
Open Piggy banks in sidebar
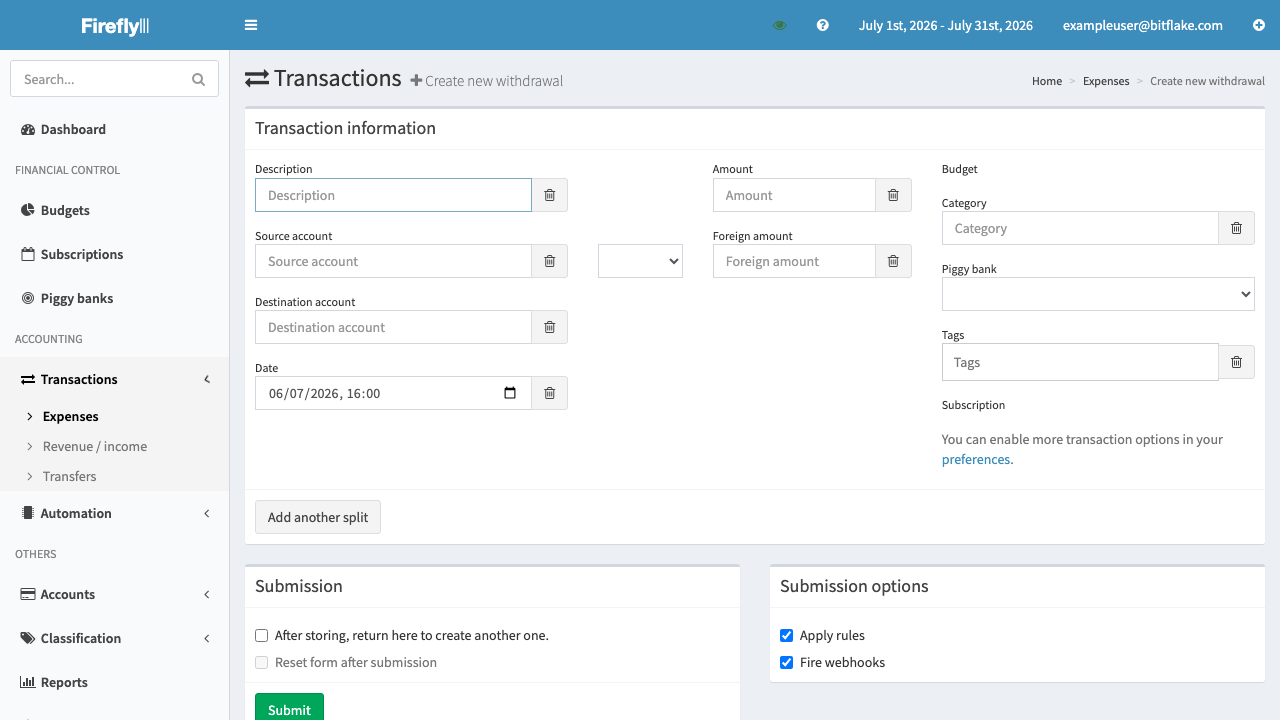(77, 298)
